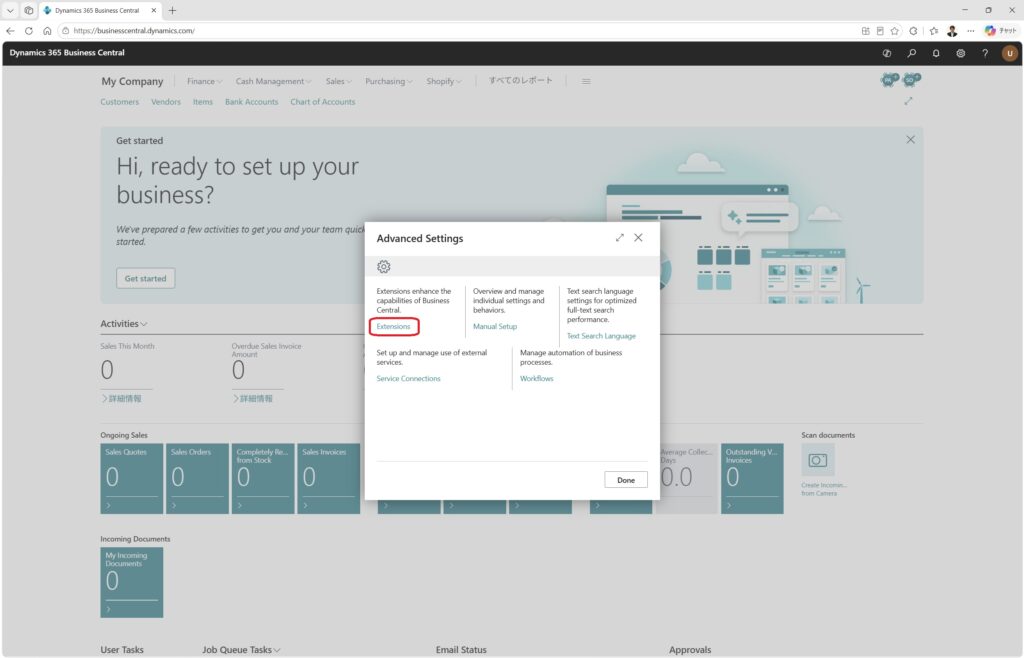1024x658 pixels.
Task: Open the notifications bell icon
Action: [936, 54]
